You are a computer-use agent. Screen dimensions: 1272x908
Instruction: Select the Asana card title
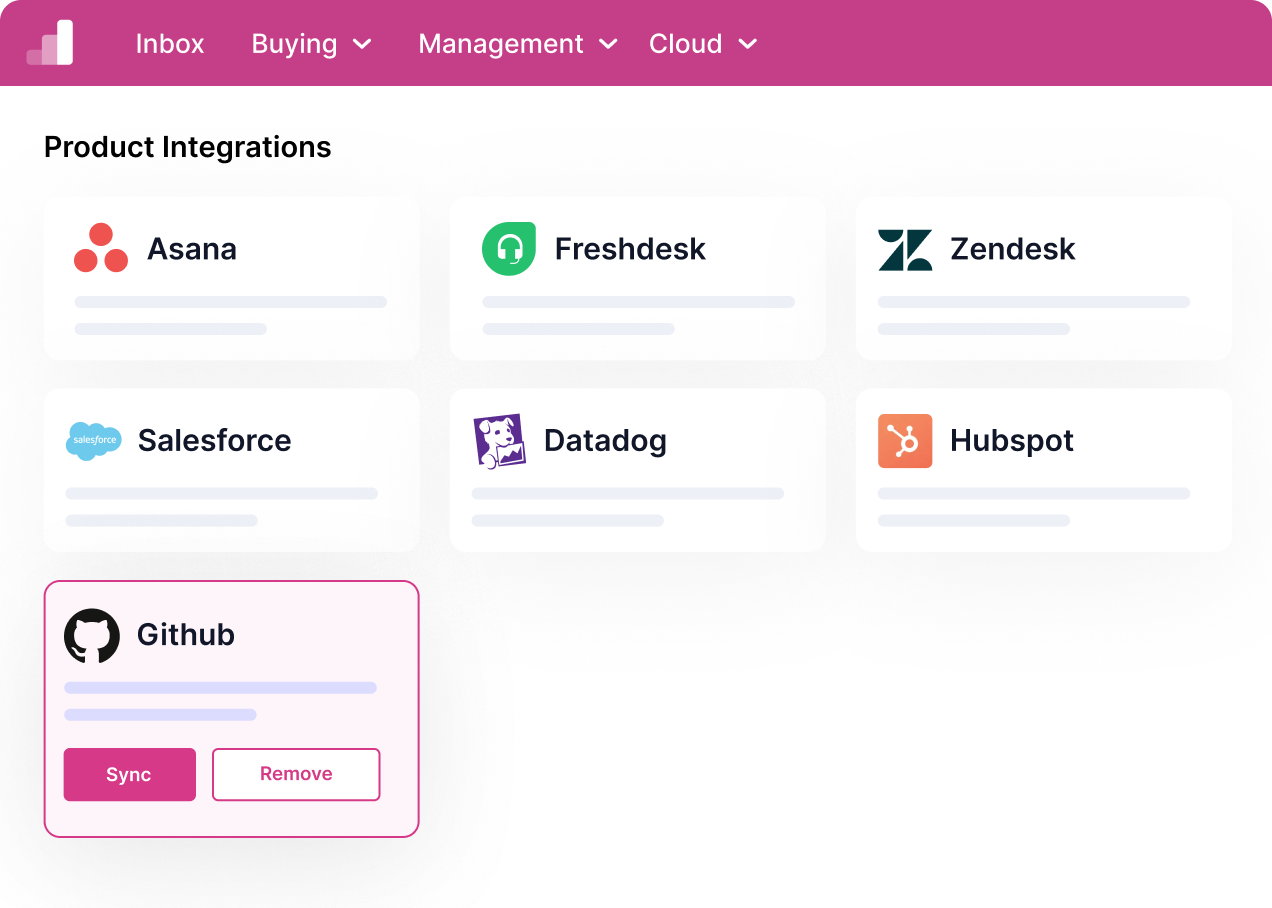pyautogui.click(x=192, y=248)
